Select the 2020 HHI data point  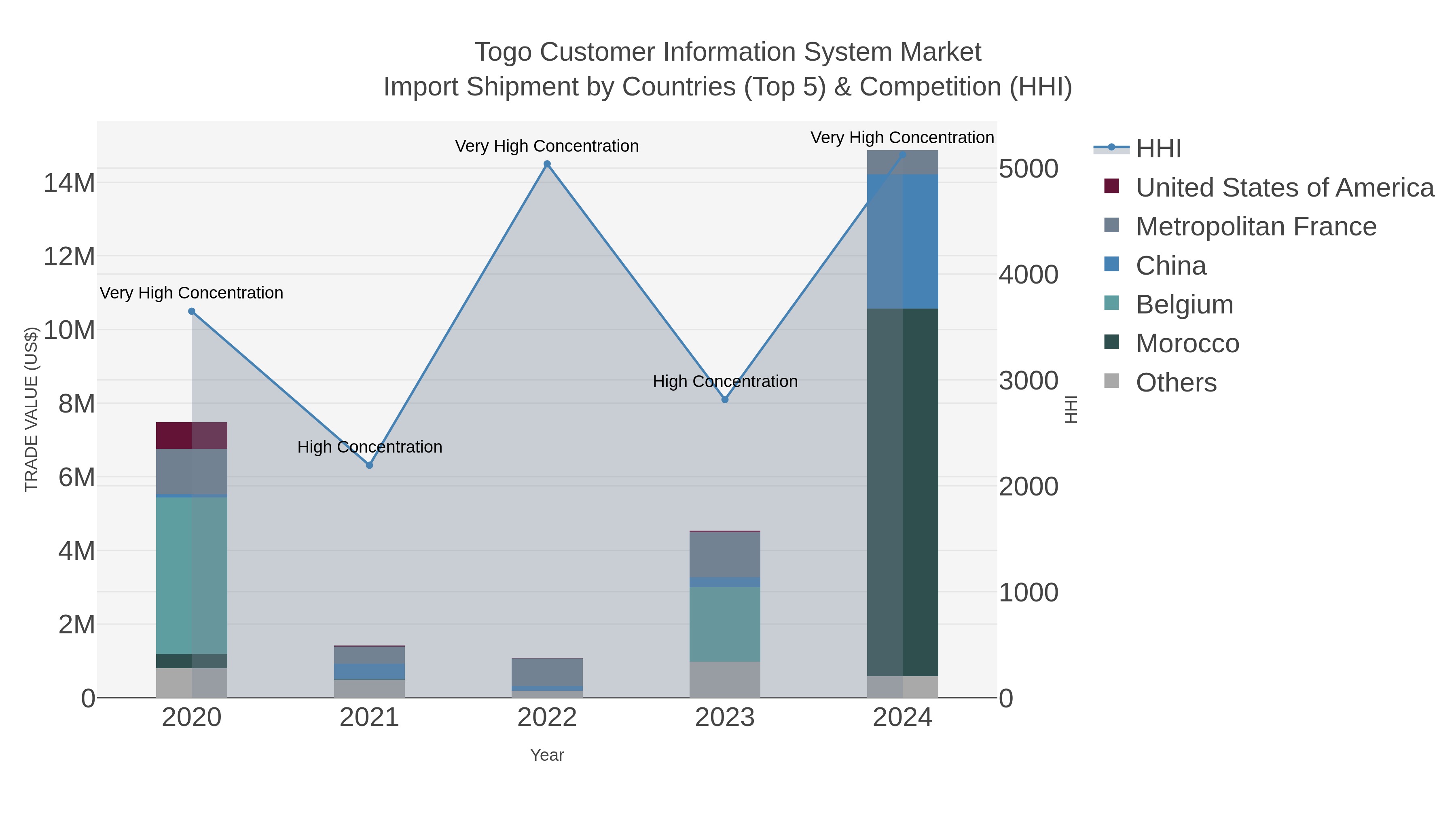click(192, 311)
